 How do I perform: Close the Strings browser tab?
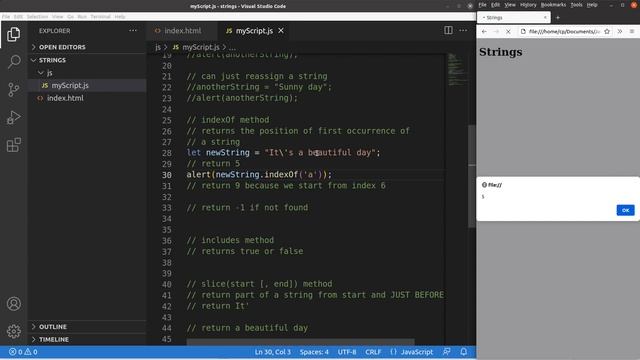tap(545, 18)
